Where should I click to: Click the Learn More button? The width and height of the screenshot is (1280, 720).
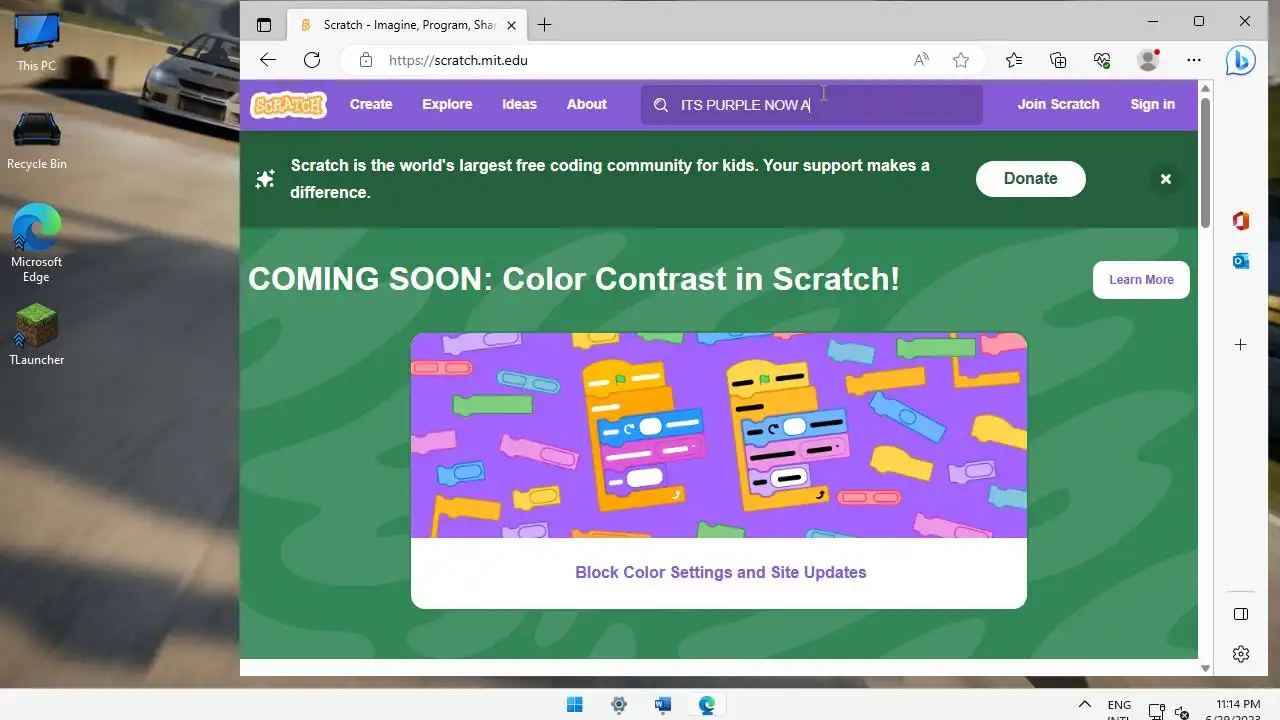(x=1141, y=280)
